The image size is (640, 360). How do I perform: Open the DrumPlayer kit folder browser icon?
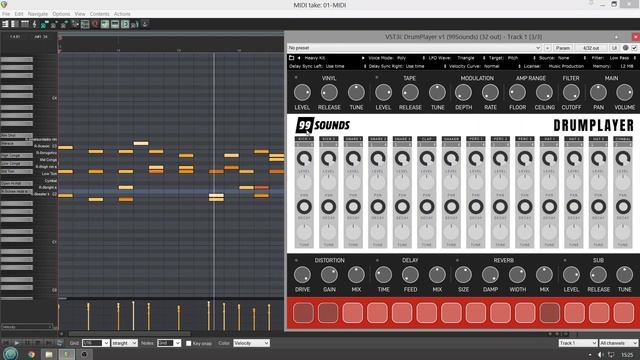tap(291, 58)
